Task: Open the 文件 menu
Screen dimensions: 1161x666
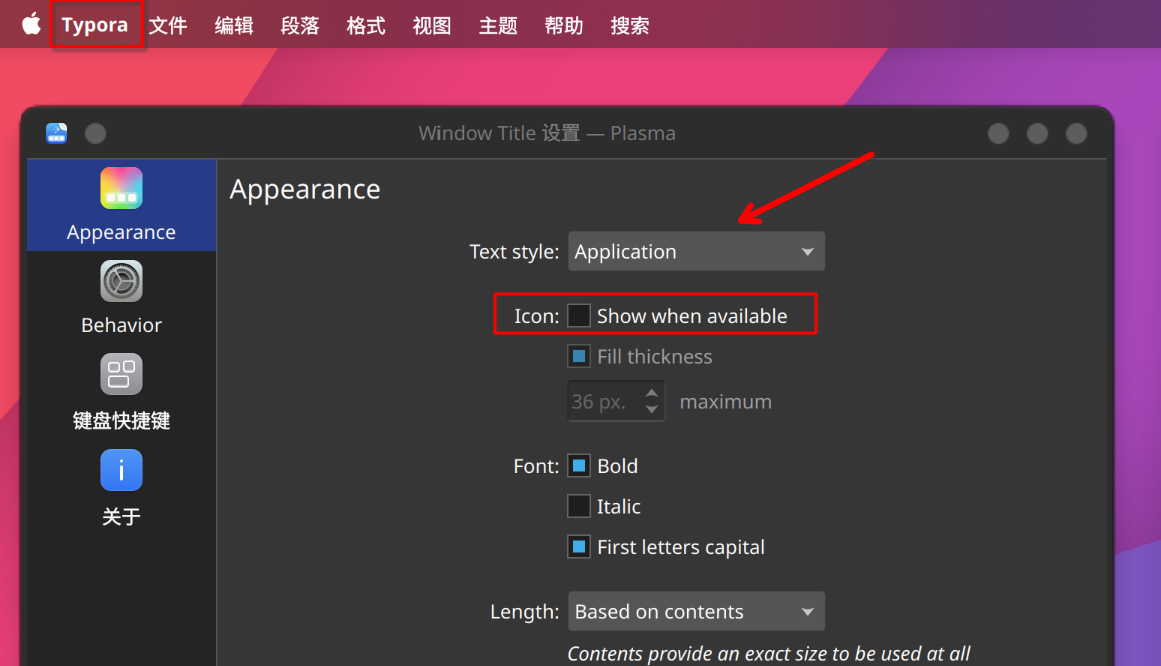Action: [168, 26]
